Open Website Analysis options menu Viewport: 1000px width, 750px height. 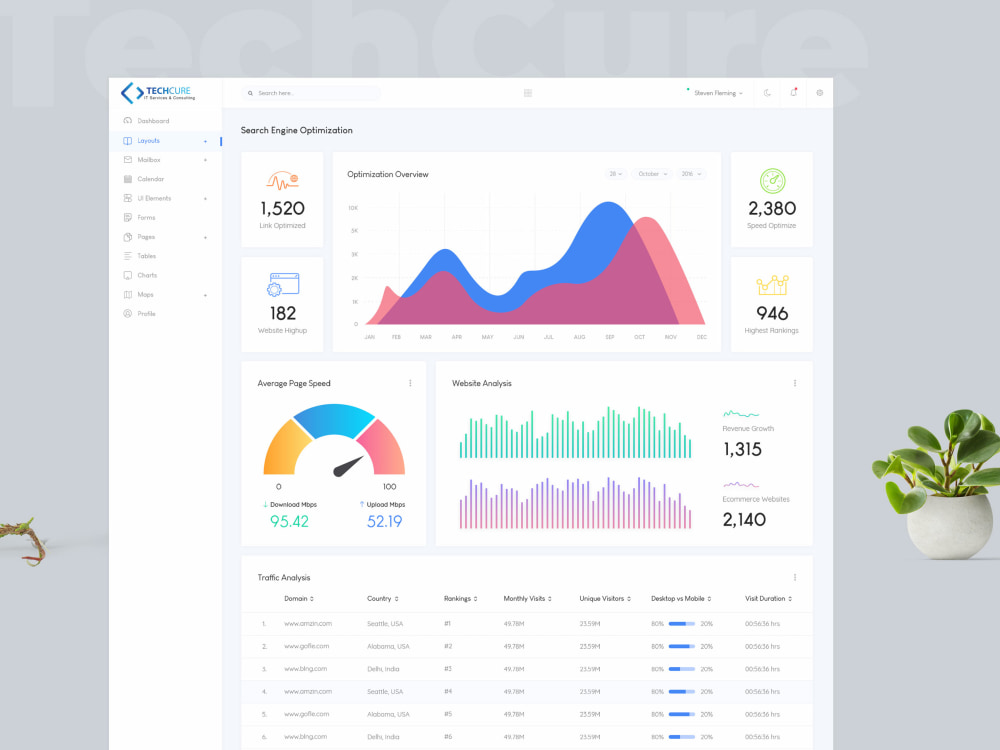pyautogui.click(x=795, y=383)
